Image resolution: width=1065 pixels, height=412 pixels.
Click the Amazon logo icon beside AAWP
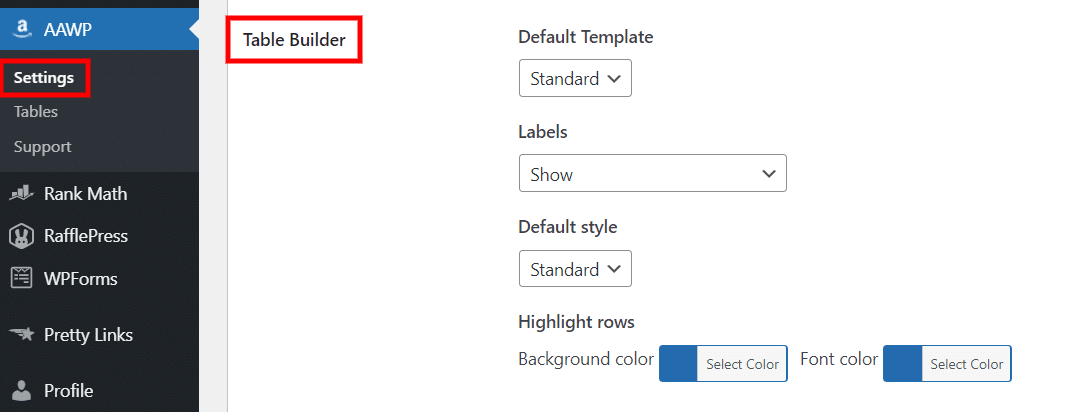[22, 29]
